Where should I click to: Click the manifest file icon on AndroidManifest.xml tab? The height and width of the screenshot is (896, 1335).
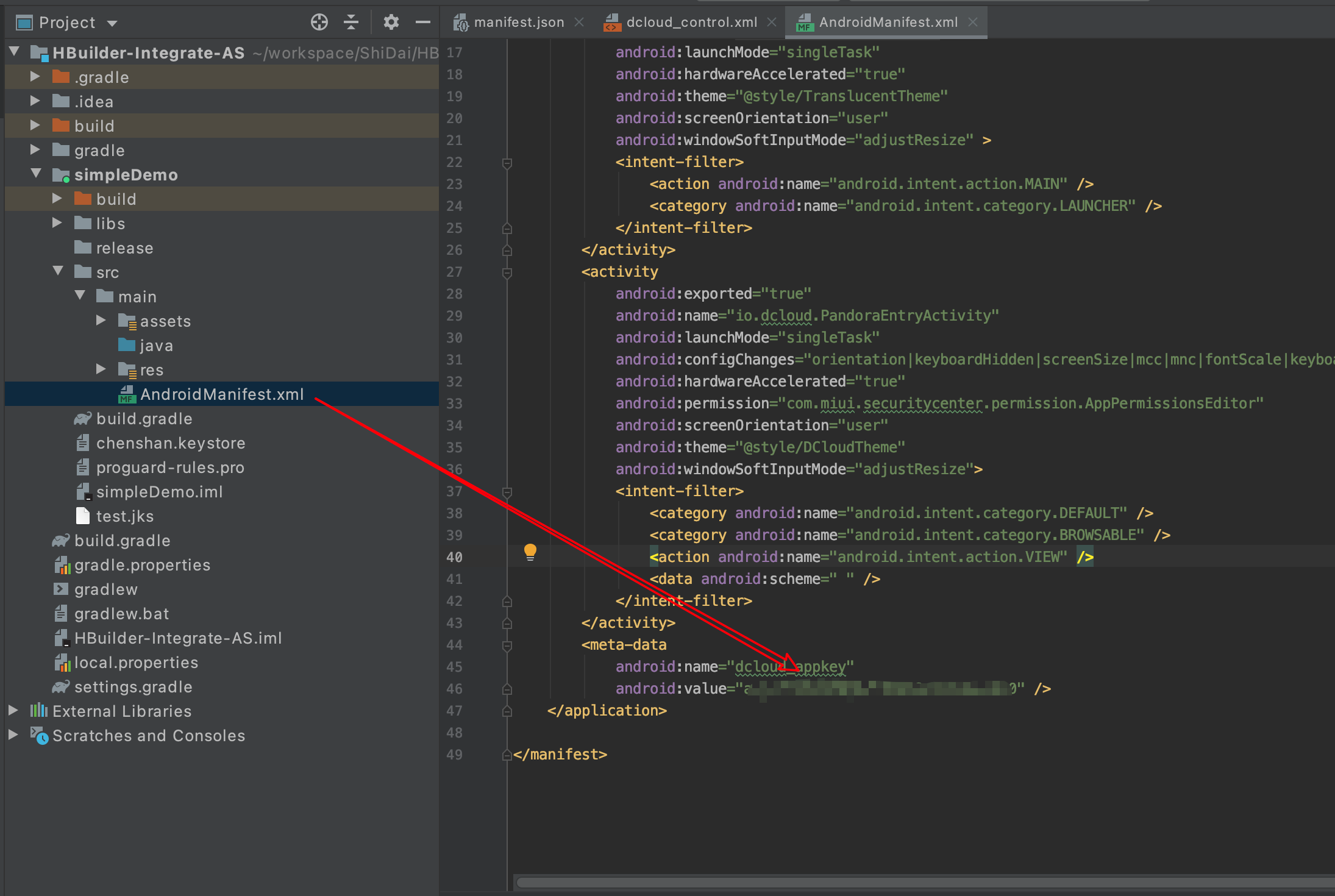(x=805, y=22)
